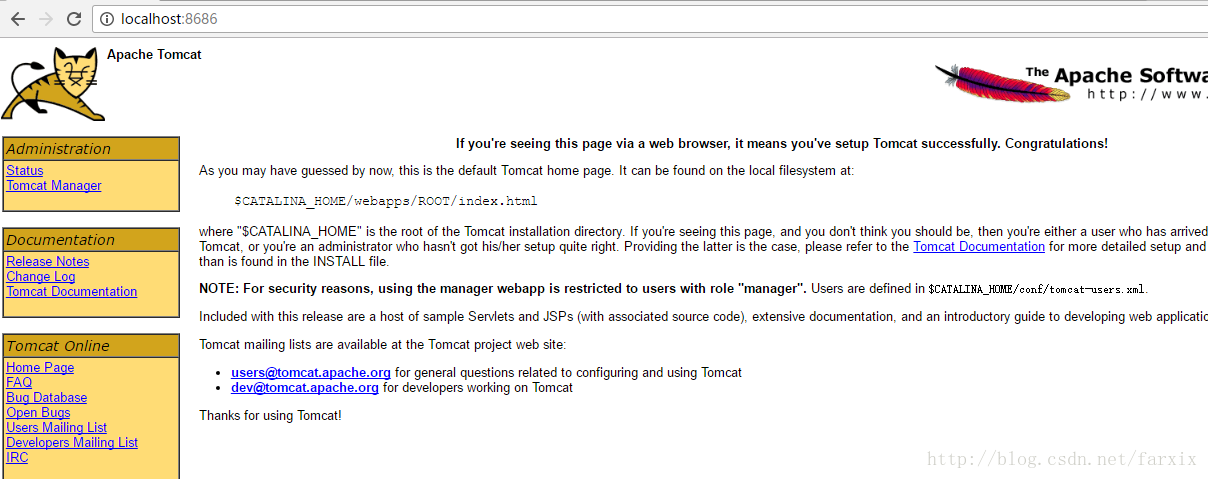This screenshot has height=479, width=1208.
Task: Open the IRC link
Action: (17, 458)
